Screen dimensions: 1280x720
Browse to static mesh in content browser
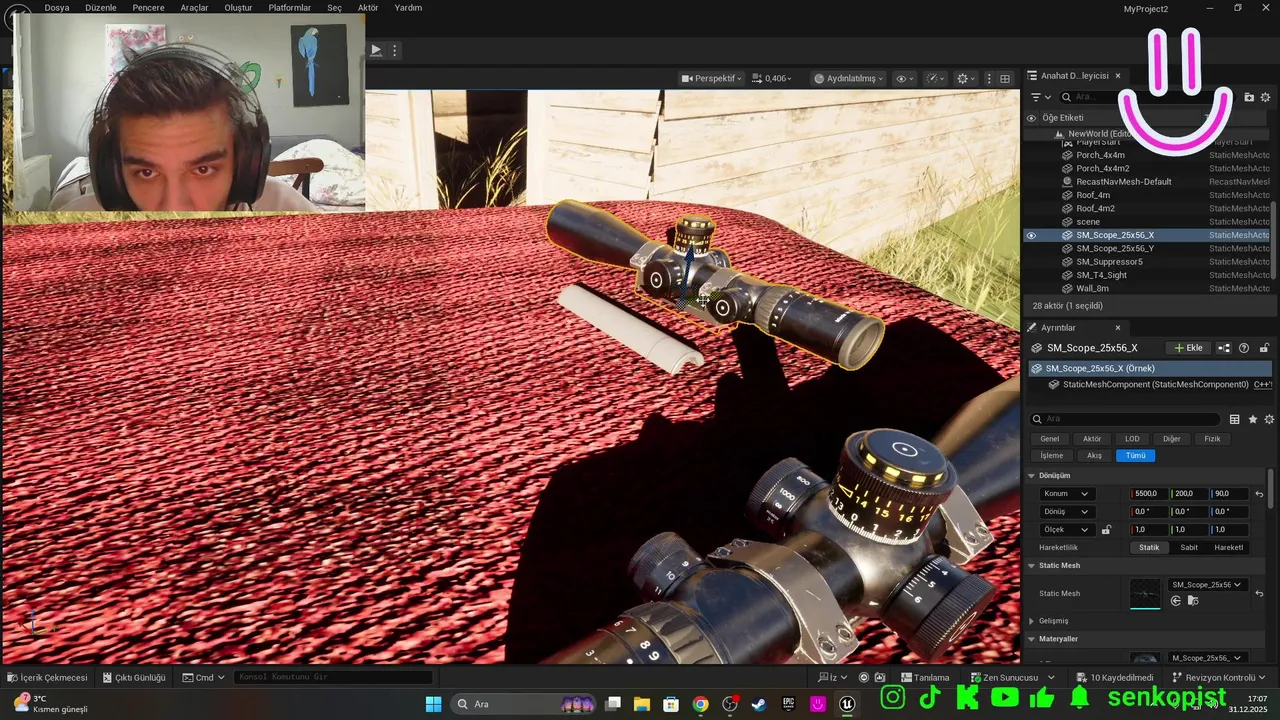click(1193, 601)
